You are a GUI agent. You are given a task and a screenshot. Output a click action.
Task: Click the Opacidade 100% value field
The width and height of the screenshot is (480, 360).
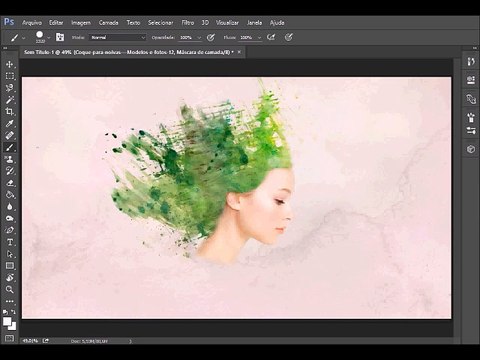click(187, 38)
